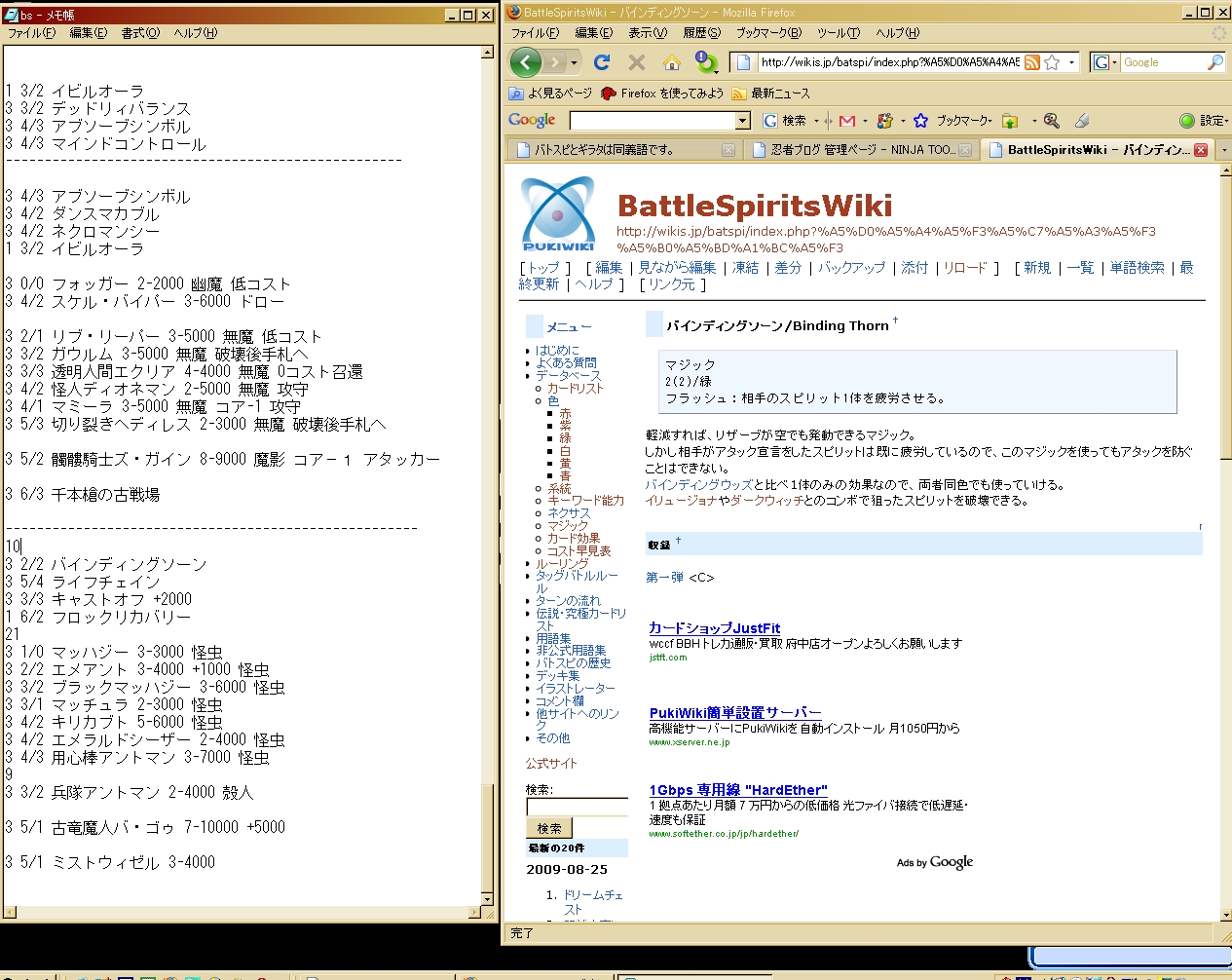This screenshot has height=980, width=1232.
Task: Click the wiki バックアップ link
Action: click(x=851, y=267)
